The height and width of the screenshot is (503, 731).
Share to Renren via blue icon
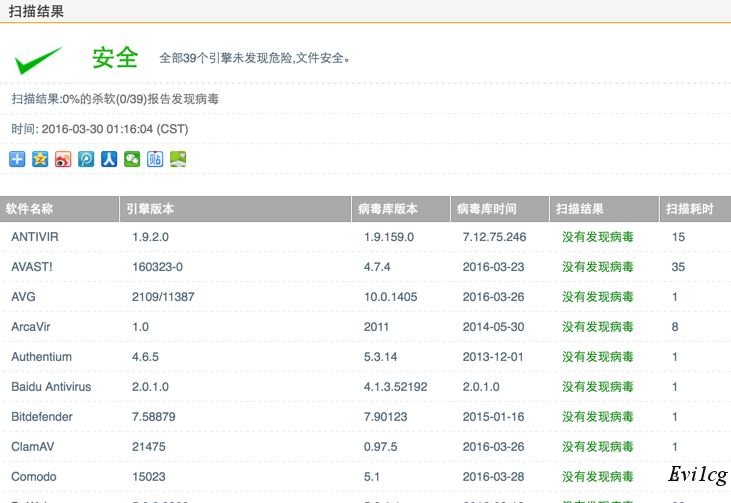(x=109, y=159)
